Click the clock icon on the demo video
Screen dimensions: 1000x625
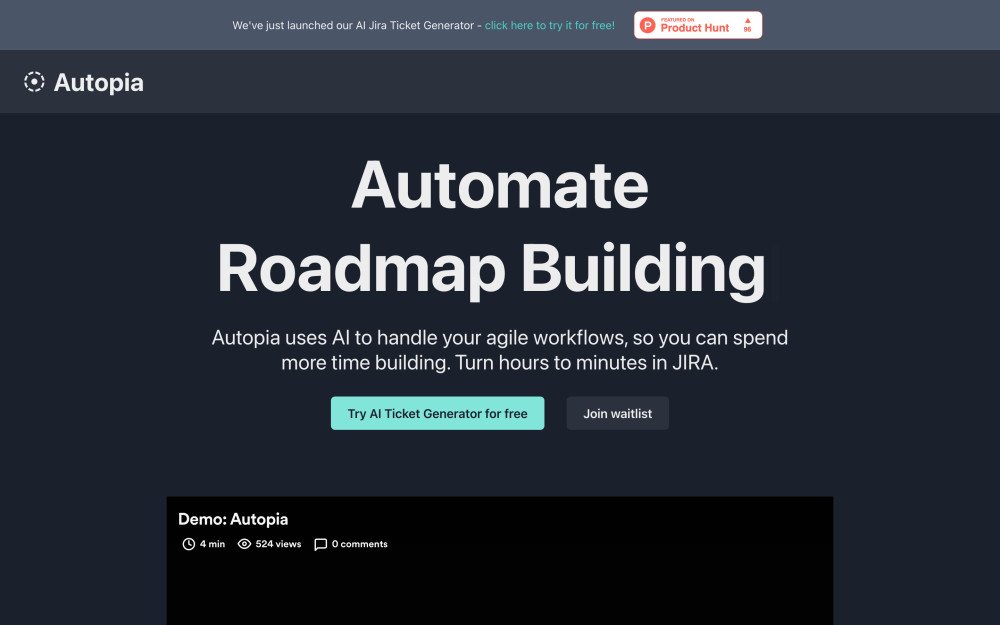[188, 544]
